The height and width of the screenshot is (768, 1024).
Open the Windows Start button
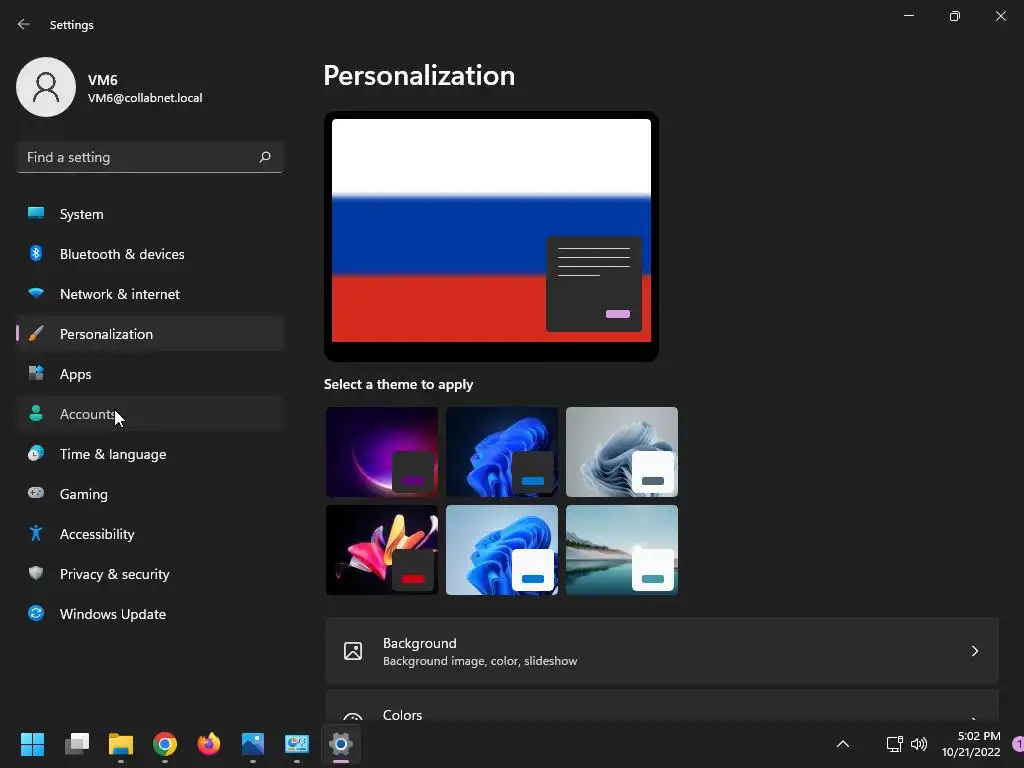click(x=32, y=744)
